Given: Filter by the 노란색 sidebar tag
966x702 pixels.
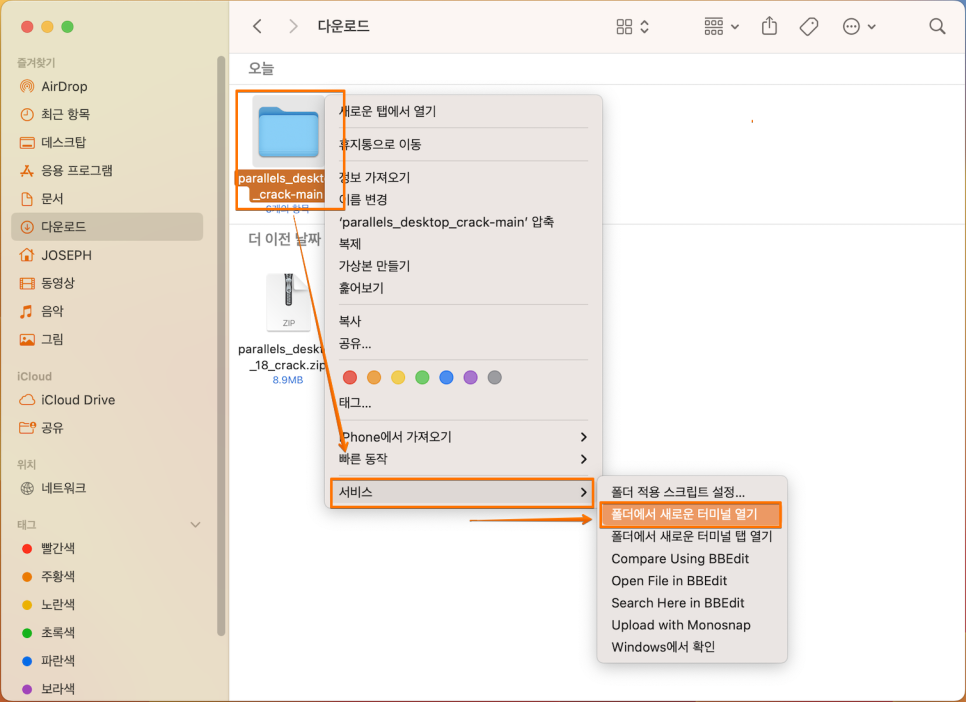Looking at the screenshot, I should coord(107,604).
